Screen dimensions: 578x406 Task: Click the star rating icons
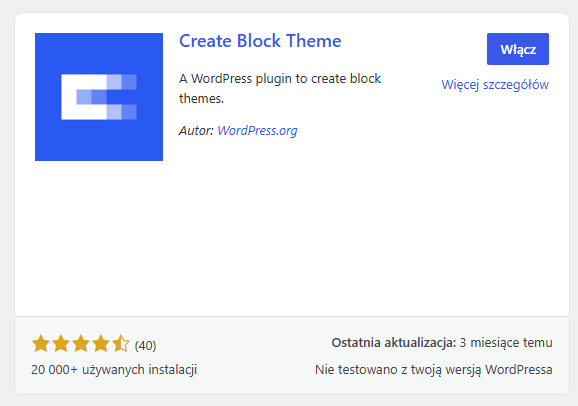click(x=81, y=344)
